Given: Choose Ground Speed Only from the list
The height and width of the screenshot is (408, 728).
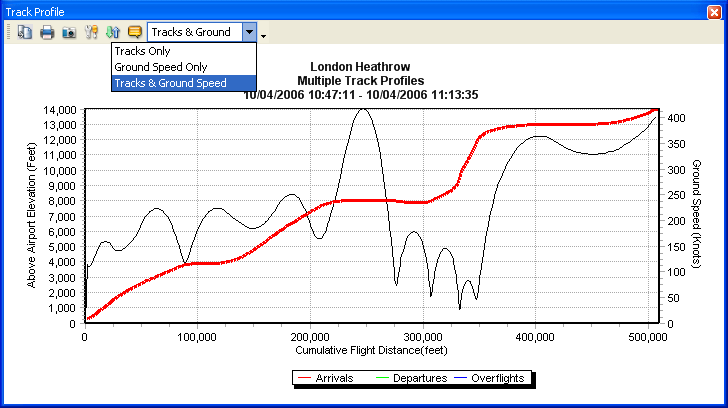Looking at the screenshot, I should (184, 67).
